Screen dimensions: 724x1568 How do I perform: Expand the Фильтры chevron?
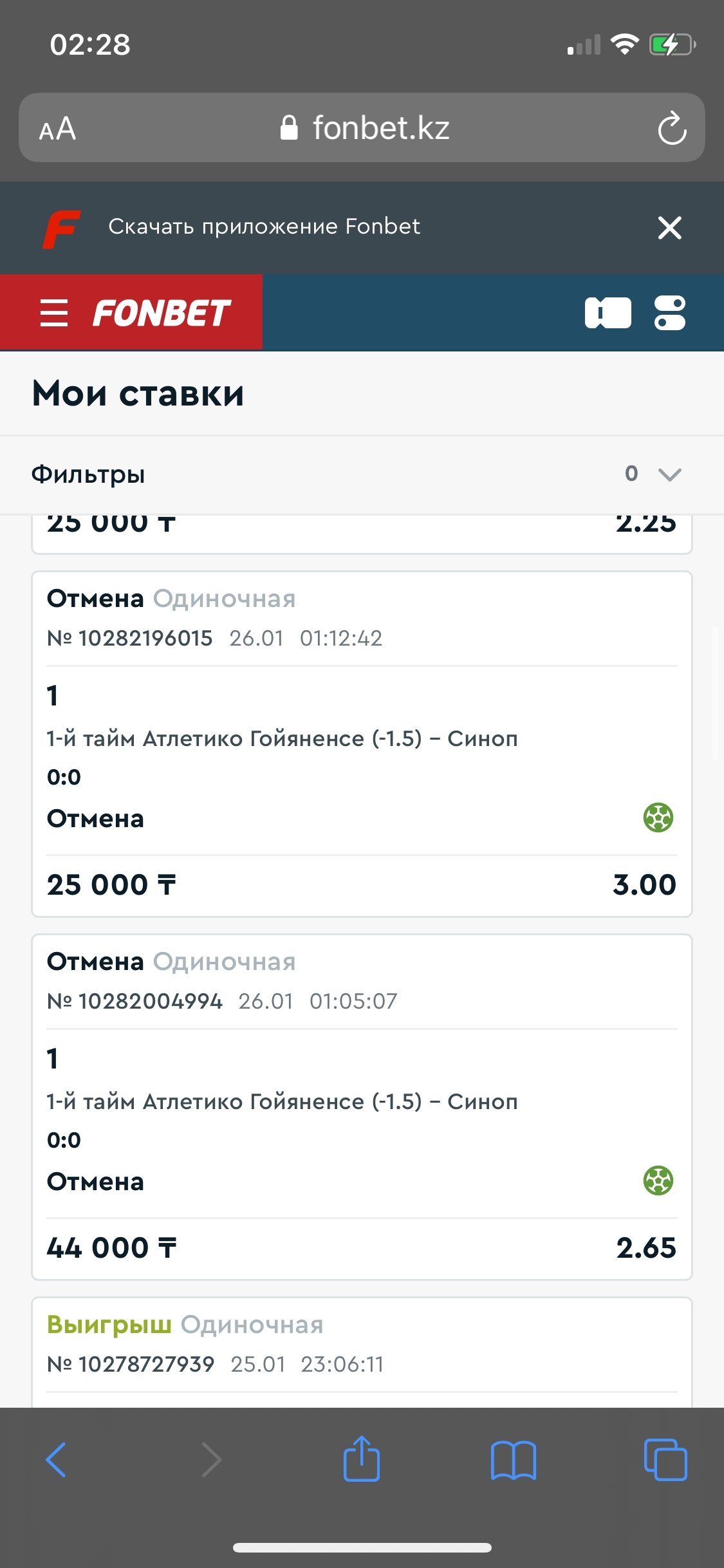click(670, 474)
